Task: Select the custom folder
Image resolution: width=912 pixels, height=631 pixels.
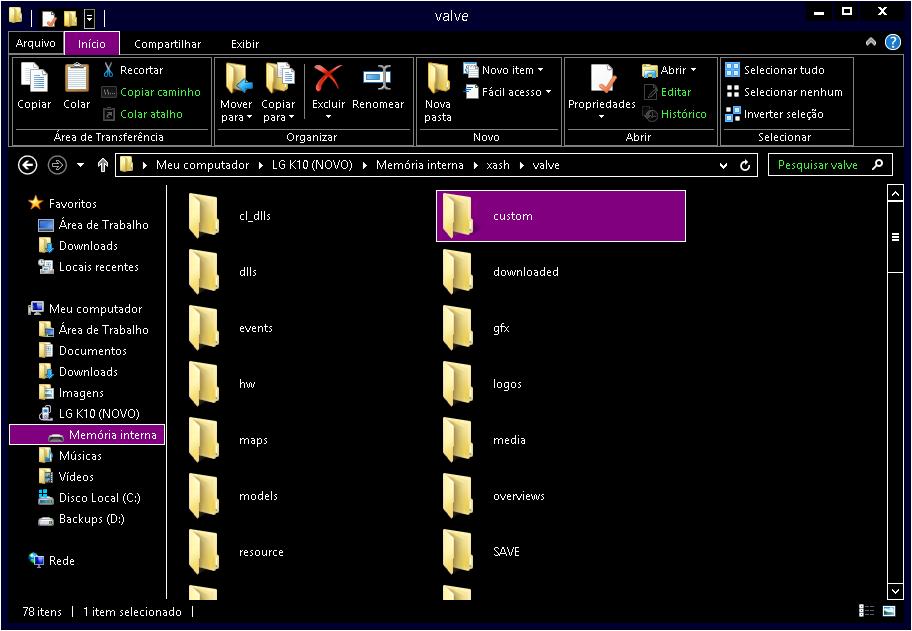Action: [561, 216]
